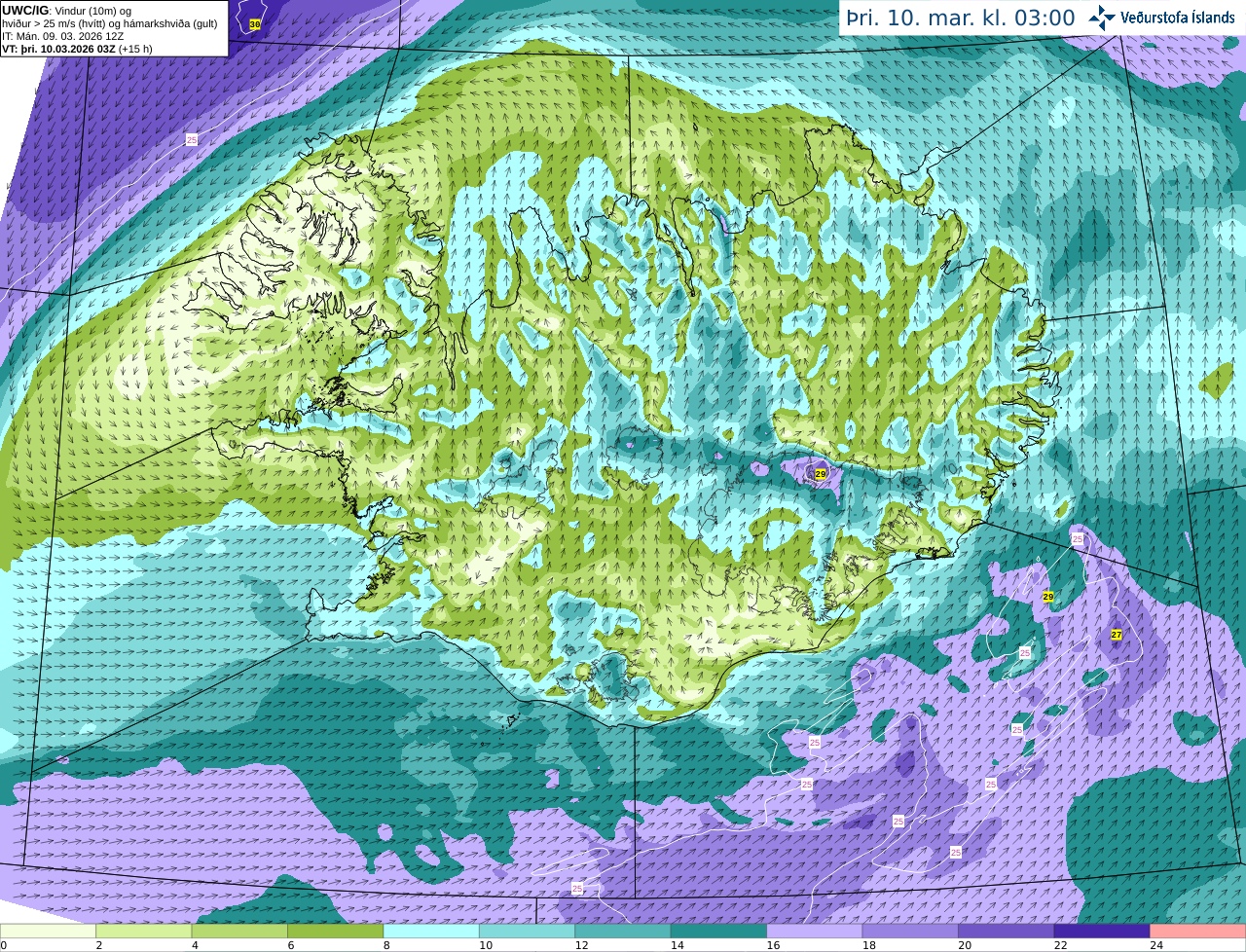Click the legend scale value 24
The width and height of the screenshot is (1246, 952).
(1156, 945)
